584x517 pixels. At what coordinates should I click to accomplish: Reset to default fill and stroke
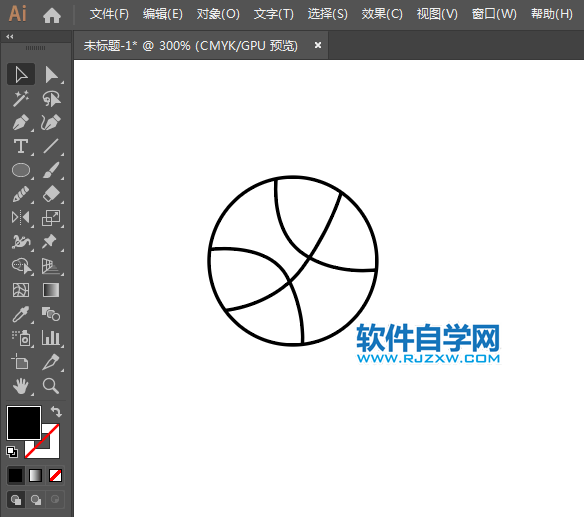point(12,452)
